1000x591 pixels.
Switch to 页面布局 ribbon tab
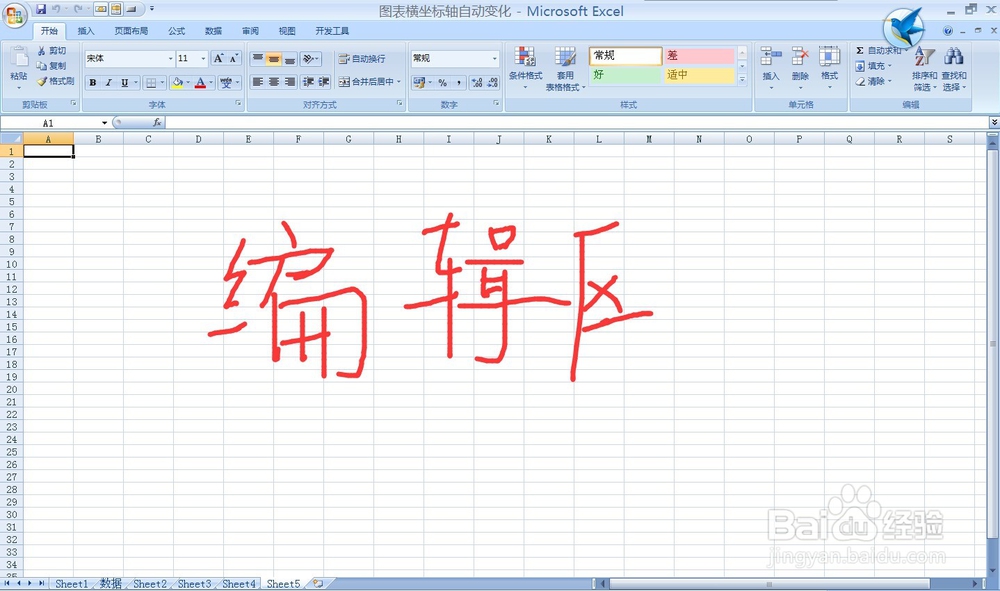pyautogui.click(x=131, y=31)
